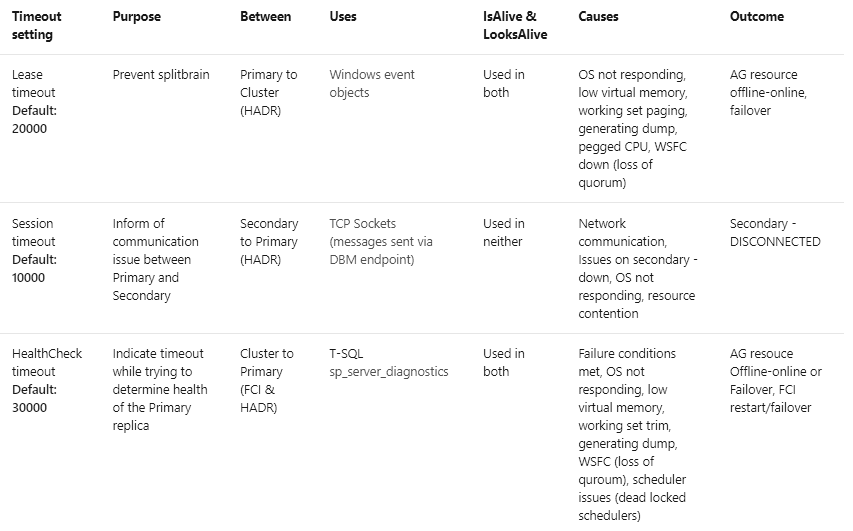Select the 'Causes' column header
The height and width of the screenshot is (531, 853).
(x=598, y=16)
